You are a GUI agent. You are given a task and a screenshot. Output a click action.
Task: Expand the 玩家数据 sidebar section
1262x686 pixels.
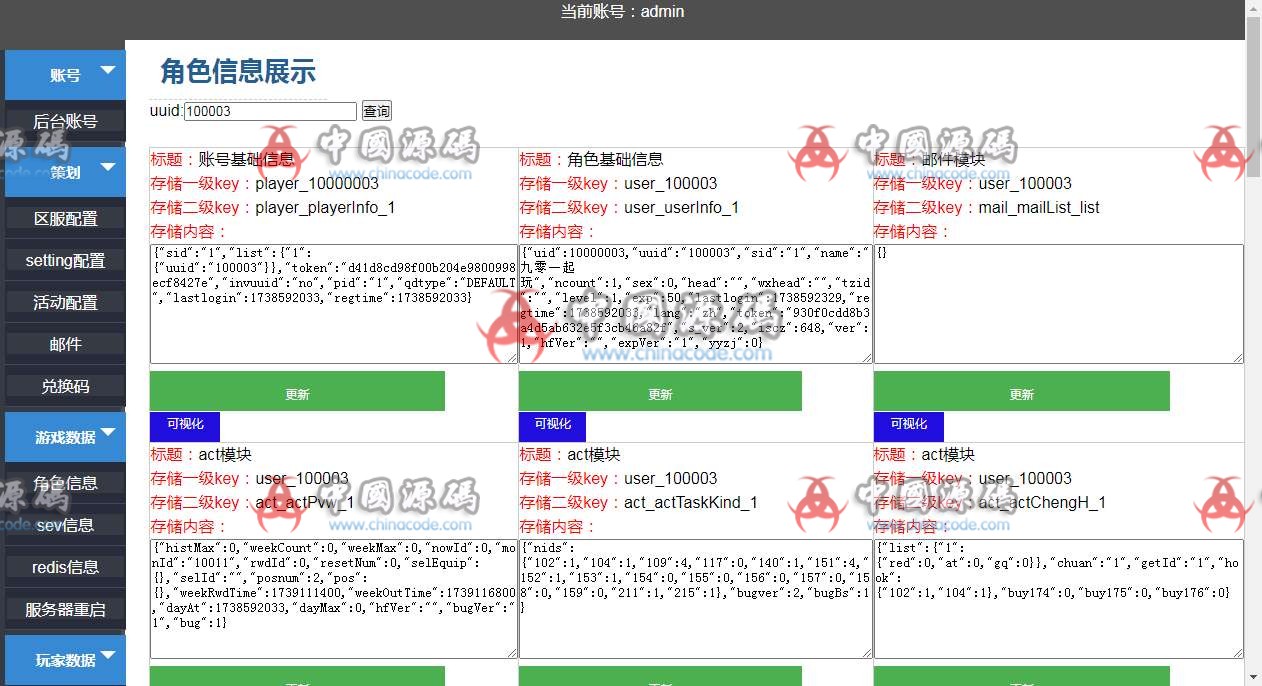(64, 660)
